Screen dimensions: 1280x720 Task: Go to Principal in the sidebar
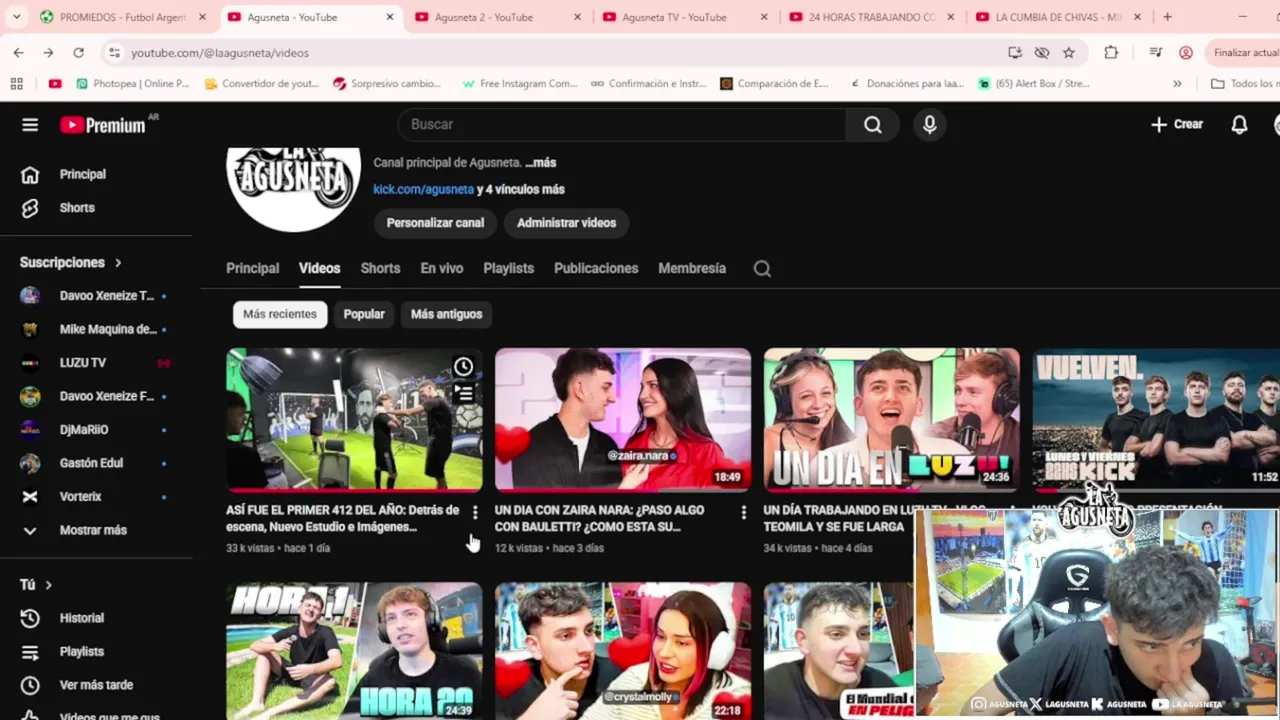click(x=82, y=174)
